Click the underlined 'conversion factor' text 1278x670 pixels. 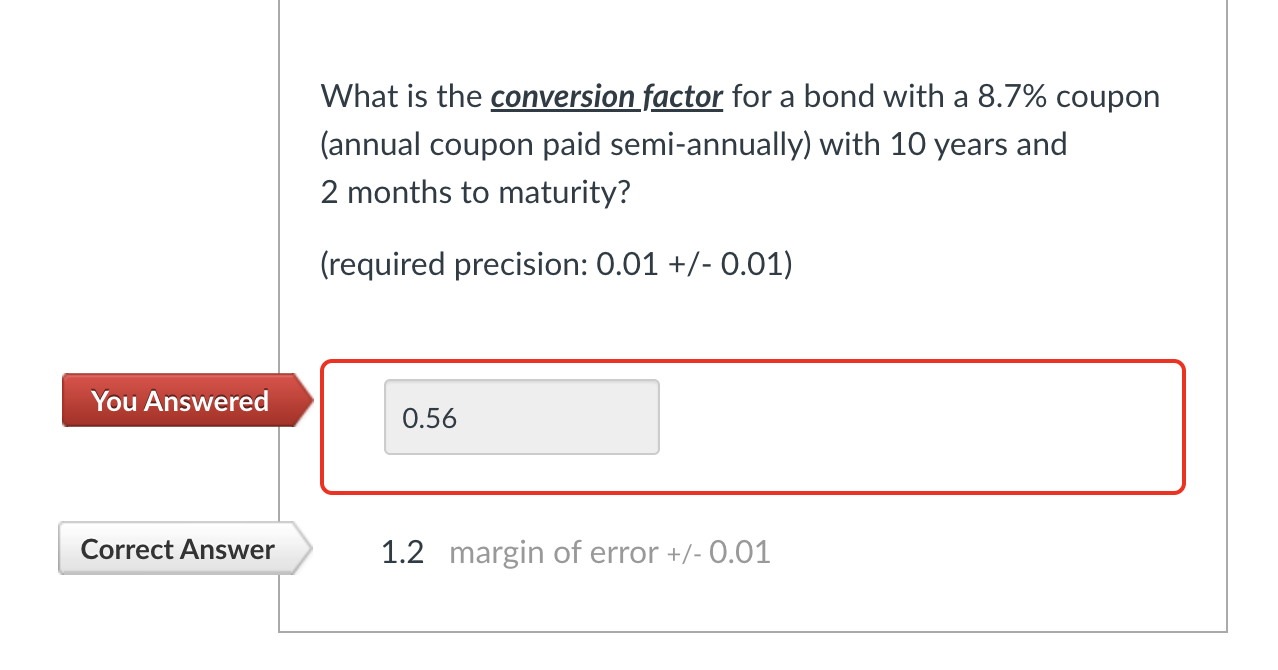pyautogui.click(x=606, y=96)
